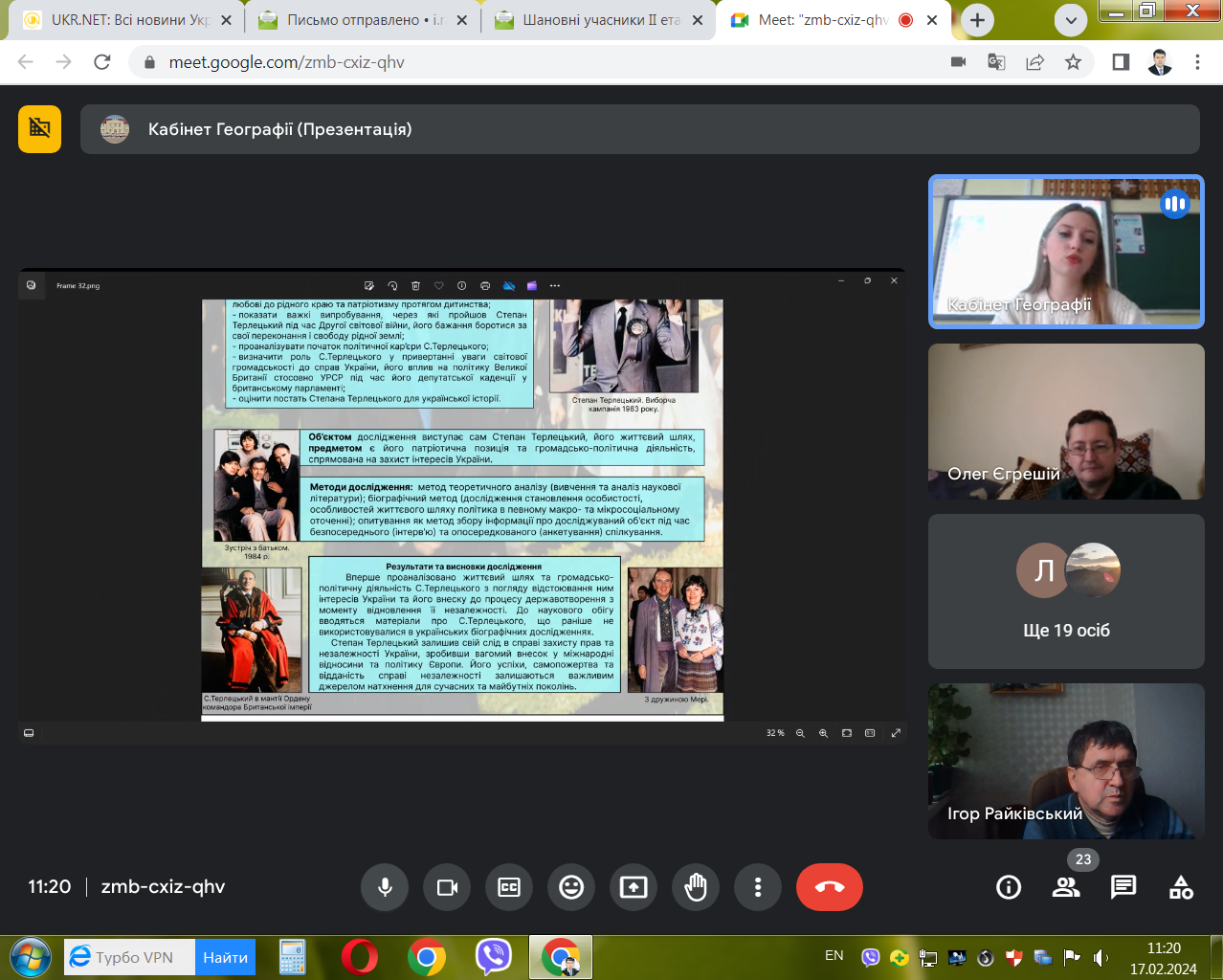1223x980 pixels.
Task: Expand the Chrome tab search dropdown
Action: pyautogui.click(x=1071, y=20)
